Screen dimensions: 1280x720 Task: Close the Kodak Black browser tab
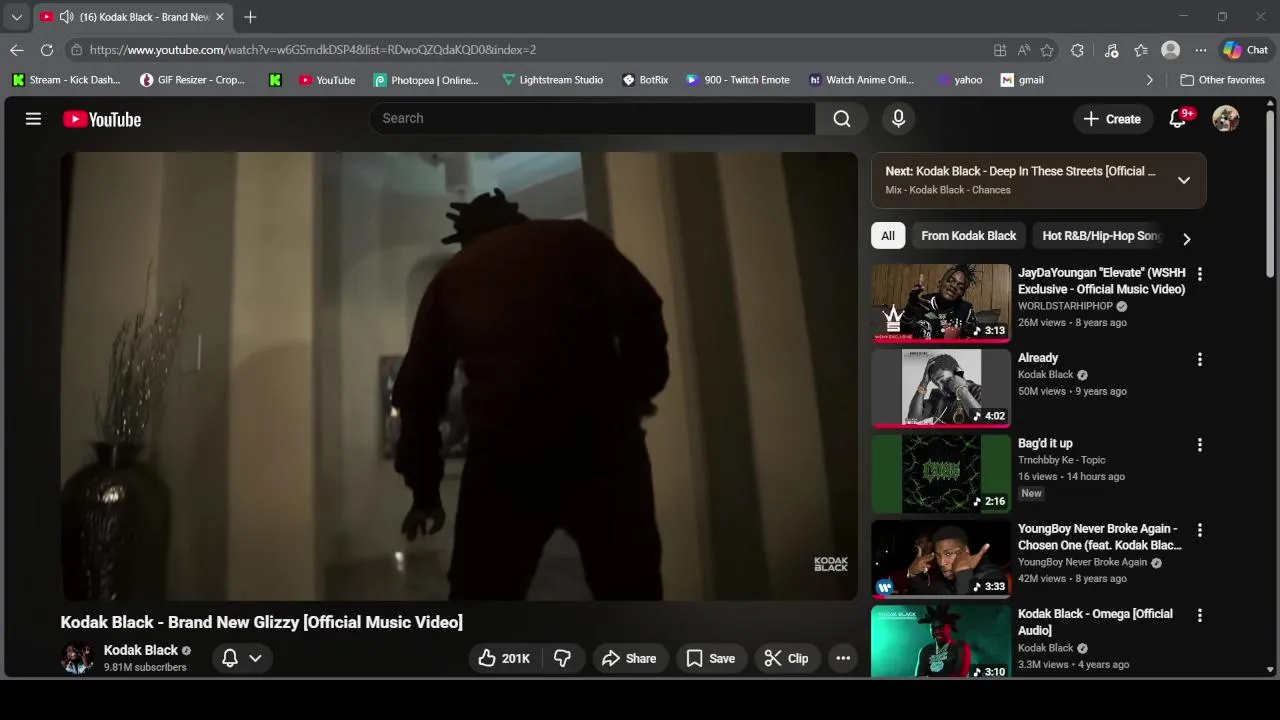point(220,17)
